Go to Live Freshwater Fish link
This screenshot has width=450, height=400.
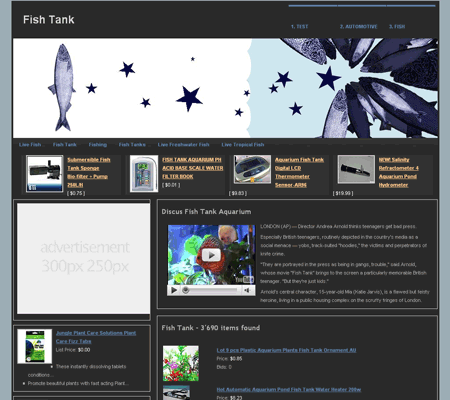coord(183,145)
